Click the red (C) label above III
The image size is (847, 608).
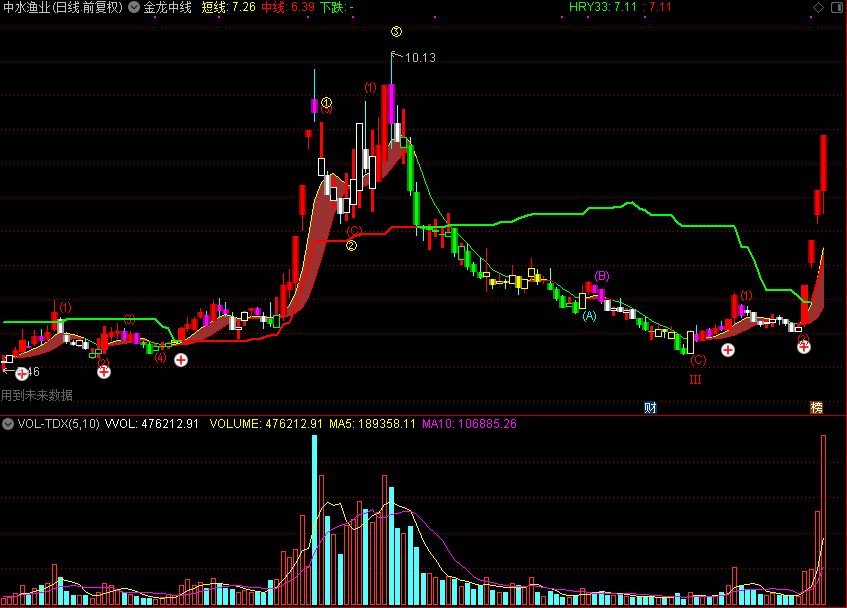tap(698, 360)
